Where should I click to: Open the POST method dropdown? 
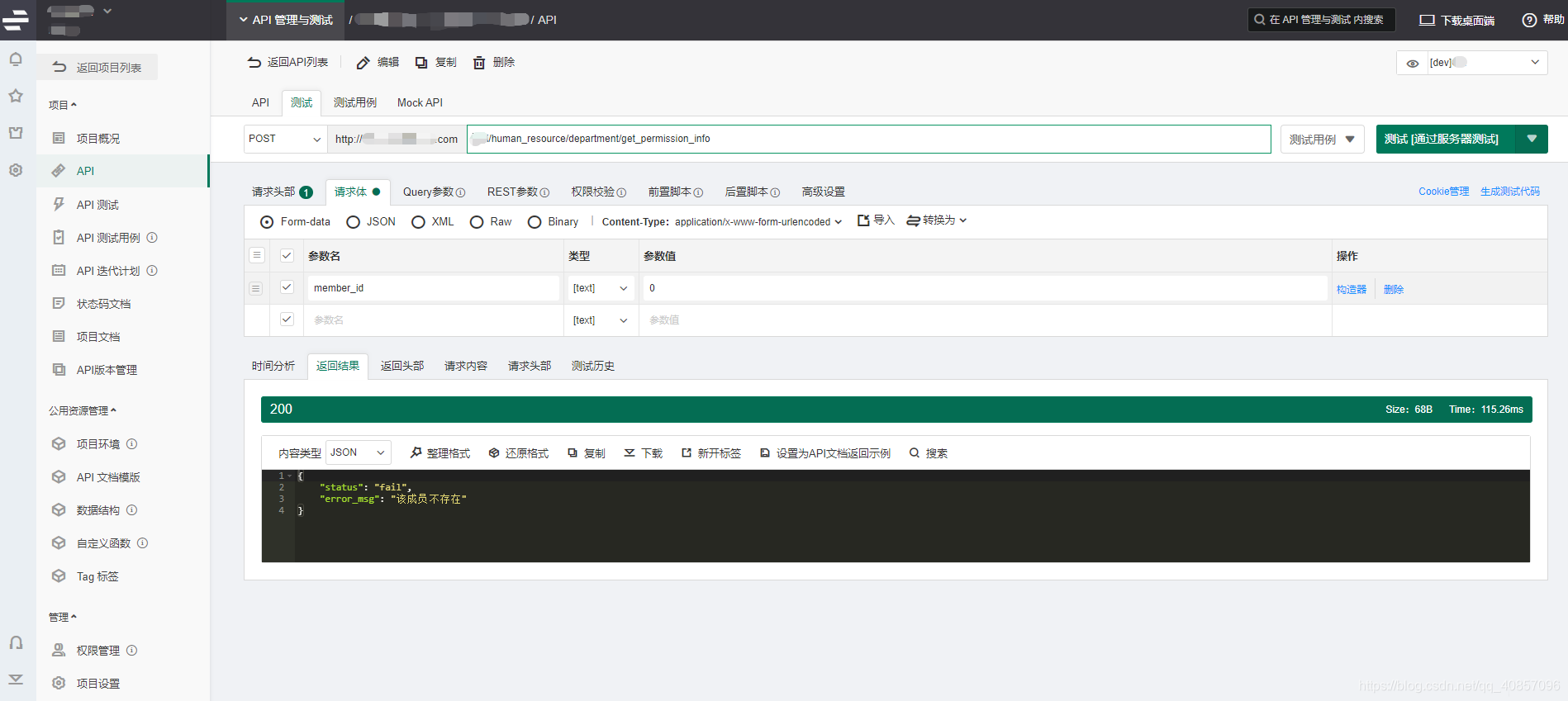[285, 139]
